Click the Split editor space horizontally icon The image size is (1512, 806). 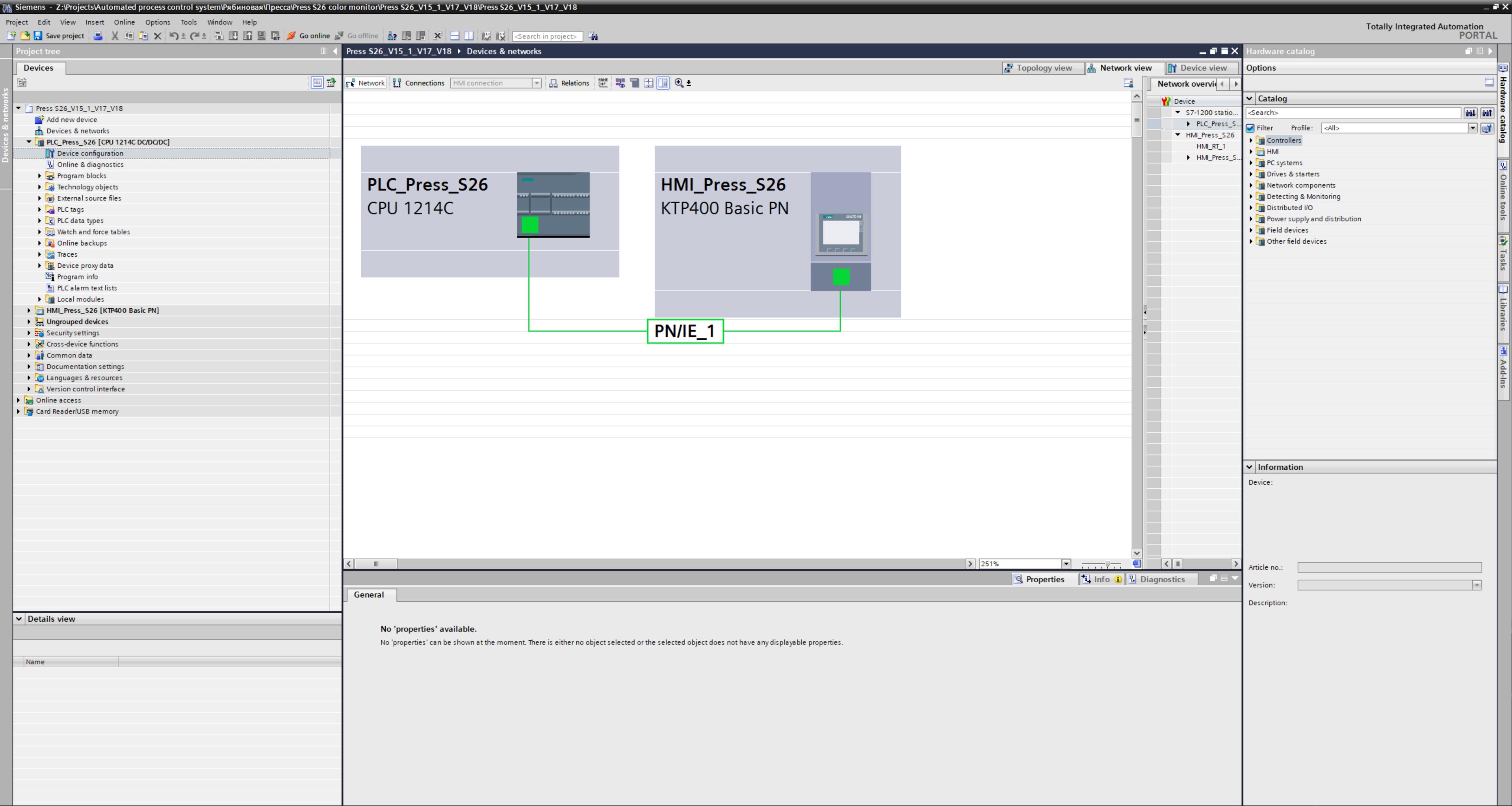click(x=454, y=36)
